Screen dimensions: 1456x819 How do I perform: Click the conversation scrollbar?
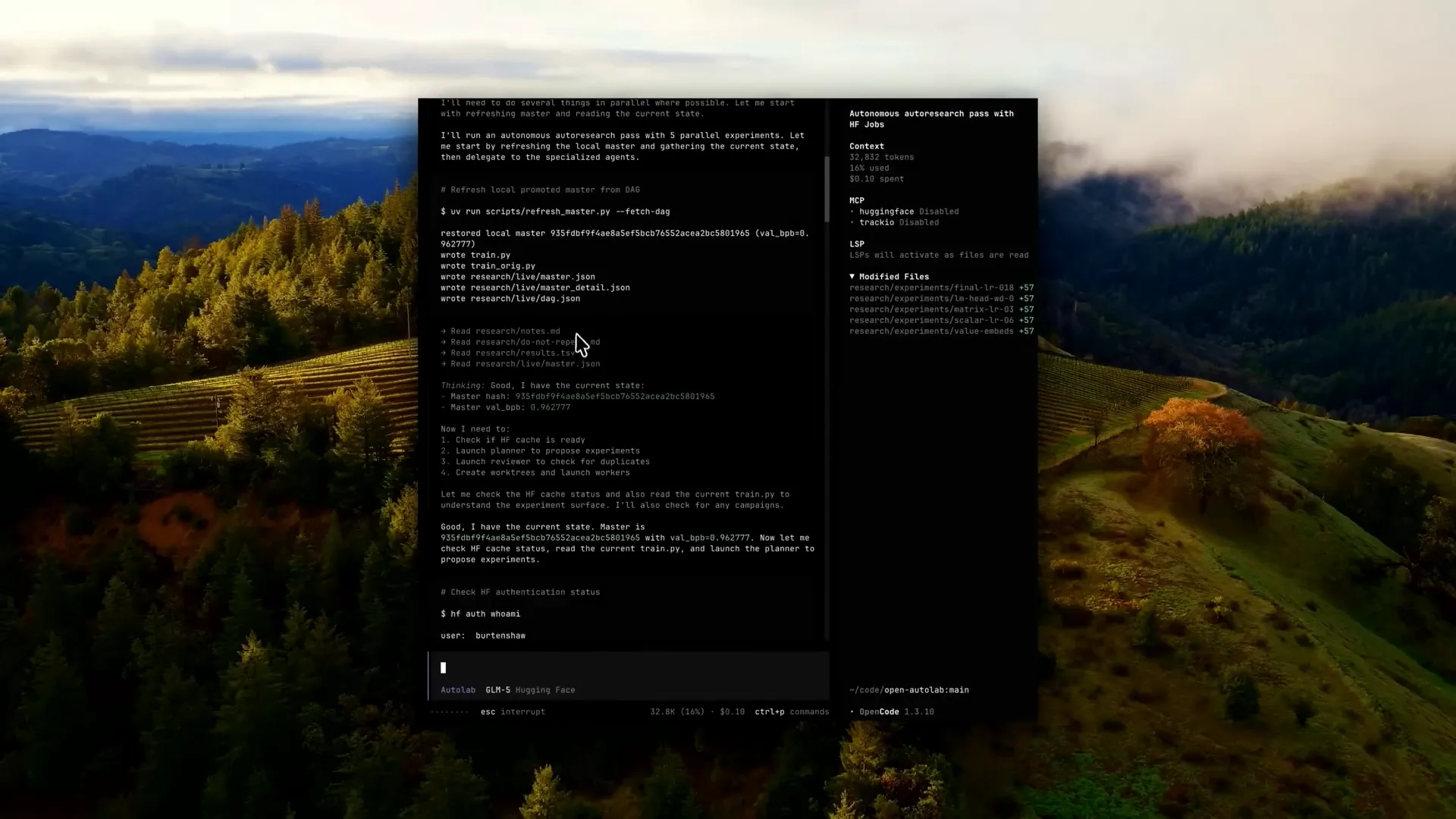(827, 190)
